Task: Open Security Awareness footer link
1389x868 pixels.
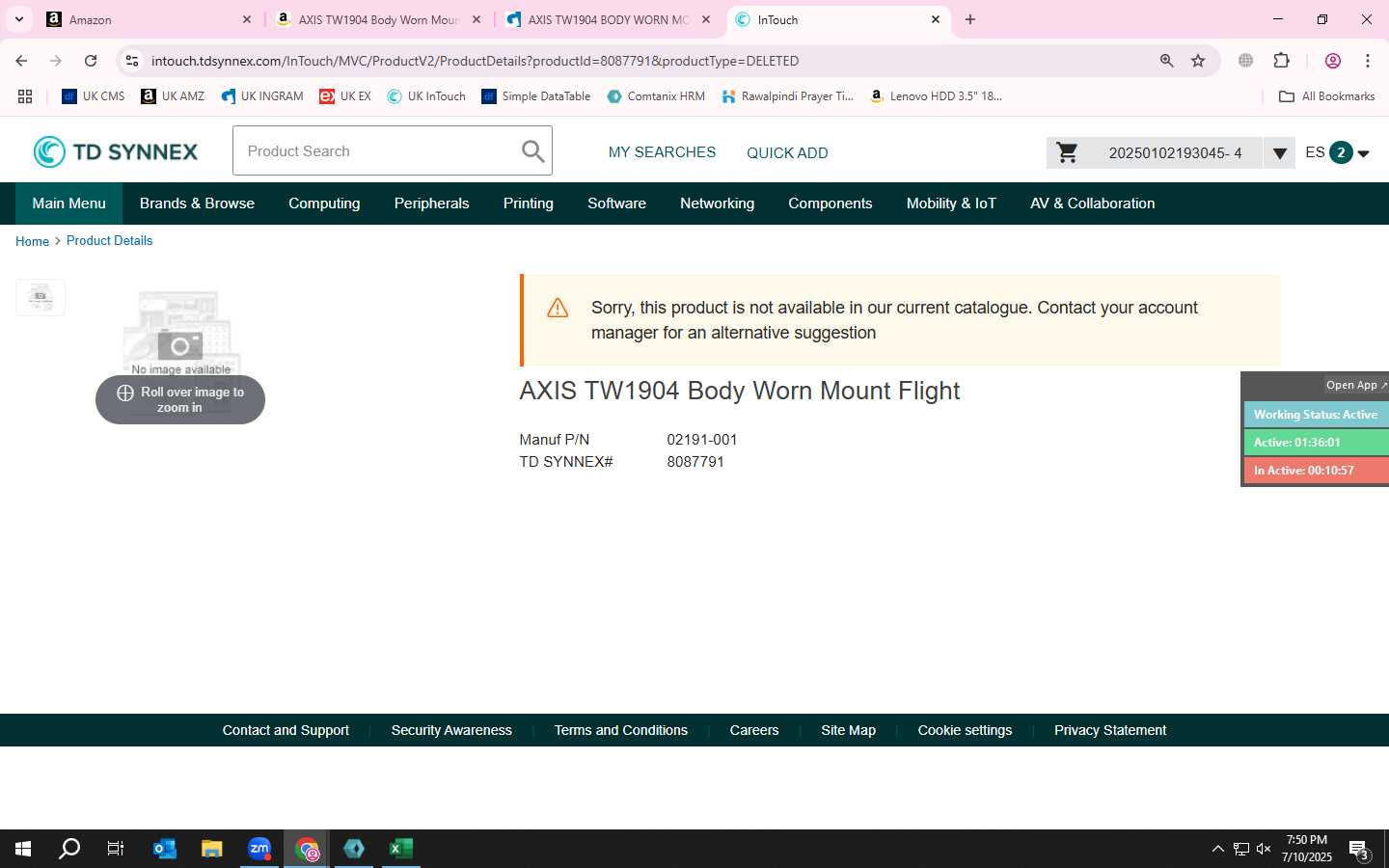Action: click(x=451, y=730)
